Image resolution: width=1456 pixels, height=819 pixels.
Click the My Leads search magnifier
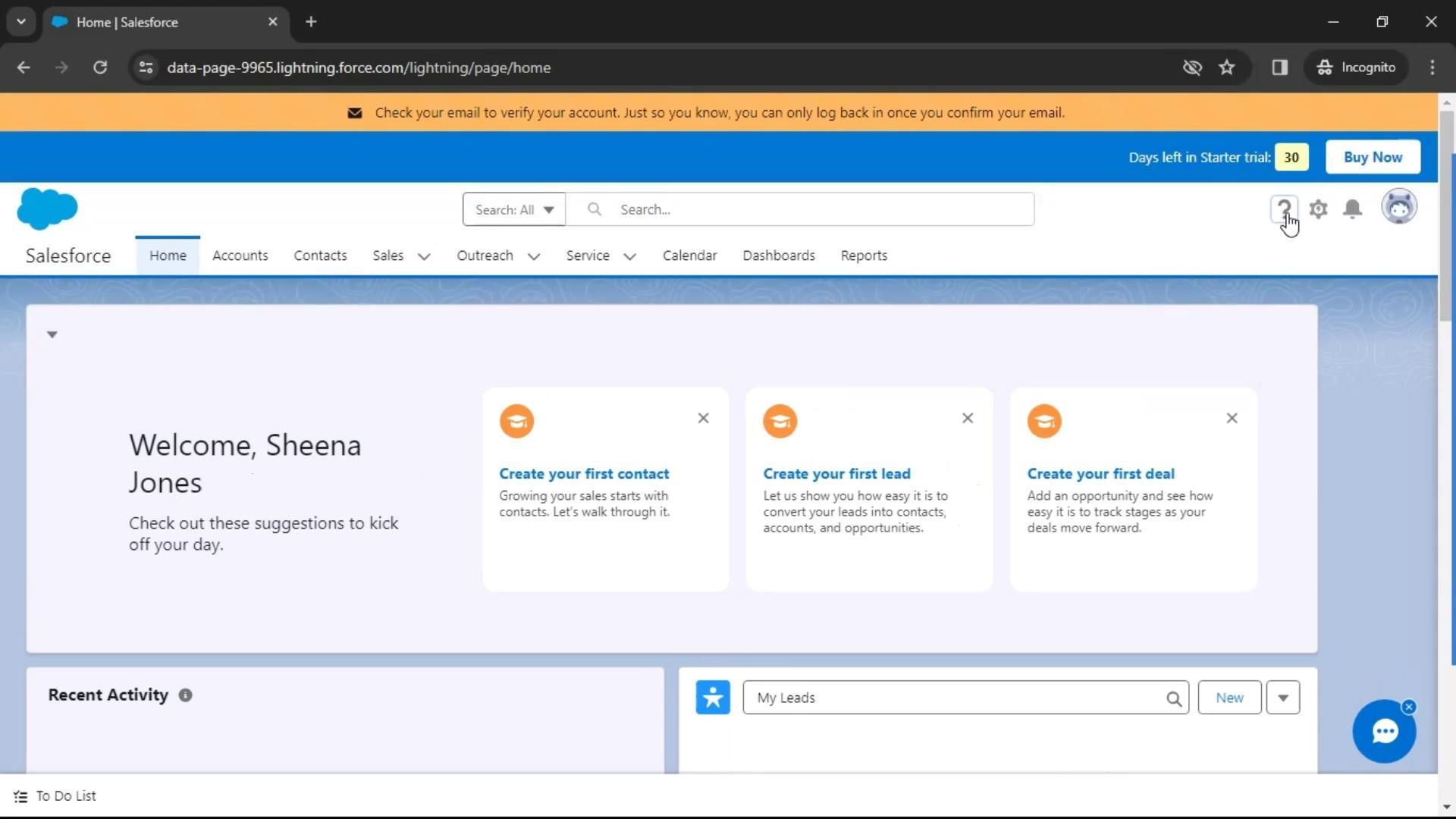coord(1173,698)
